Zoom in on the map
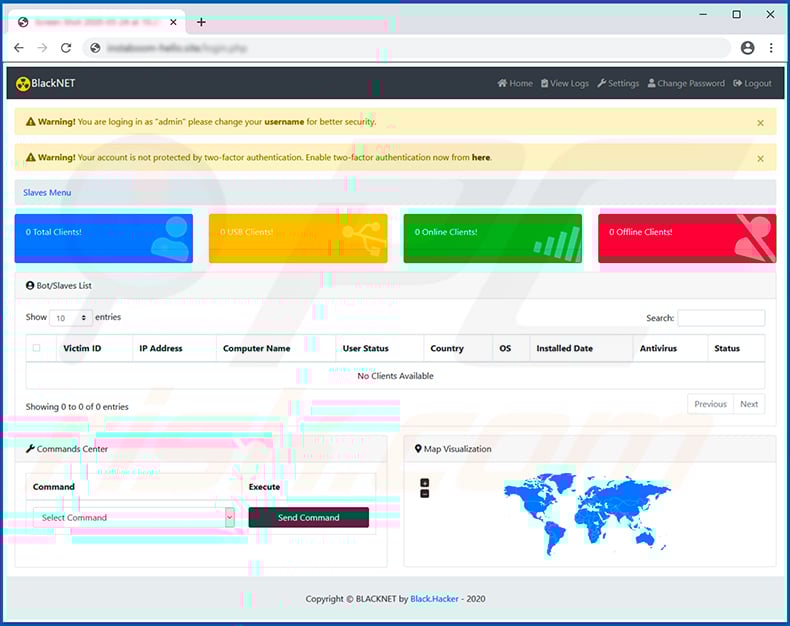 pos(425,483)
